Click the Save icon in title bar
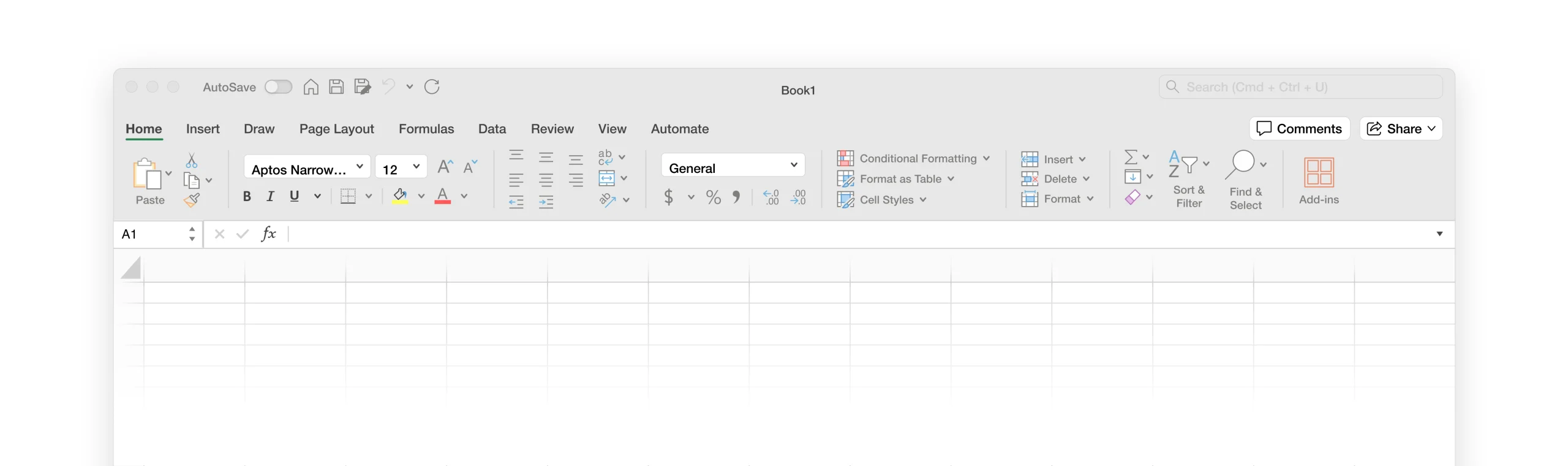This screenshot has height=466, width=1568. (336, 87)
